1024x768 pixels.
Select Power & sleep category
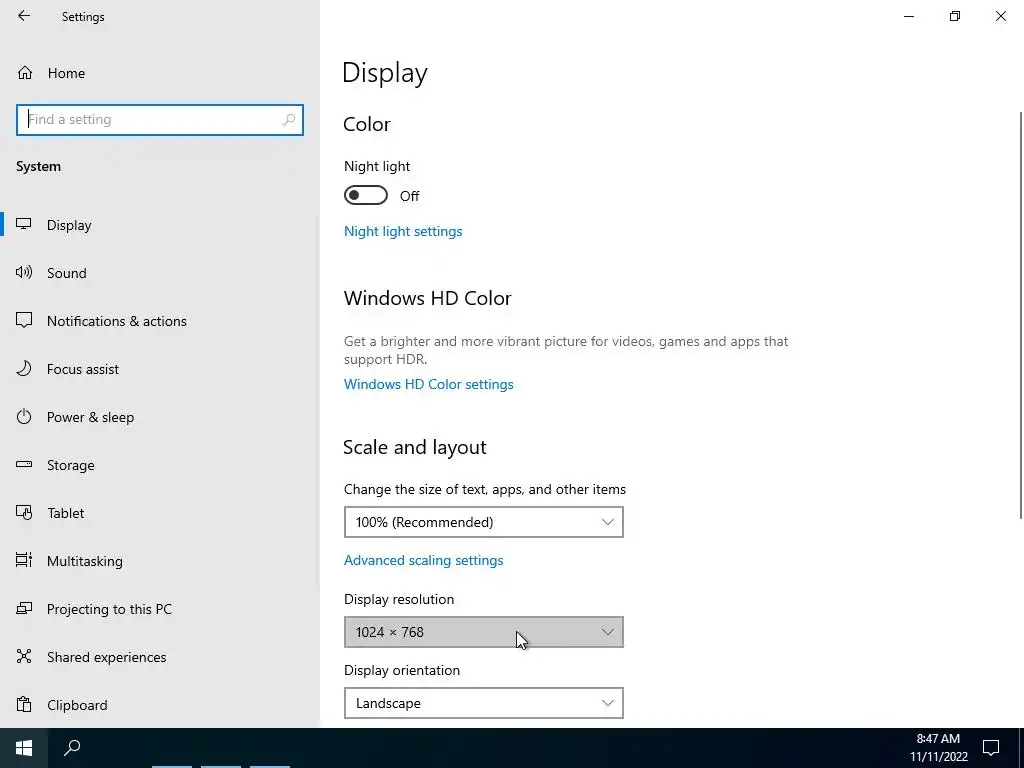point(91,417)
